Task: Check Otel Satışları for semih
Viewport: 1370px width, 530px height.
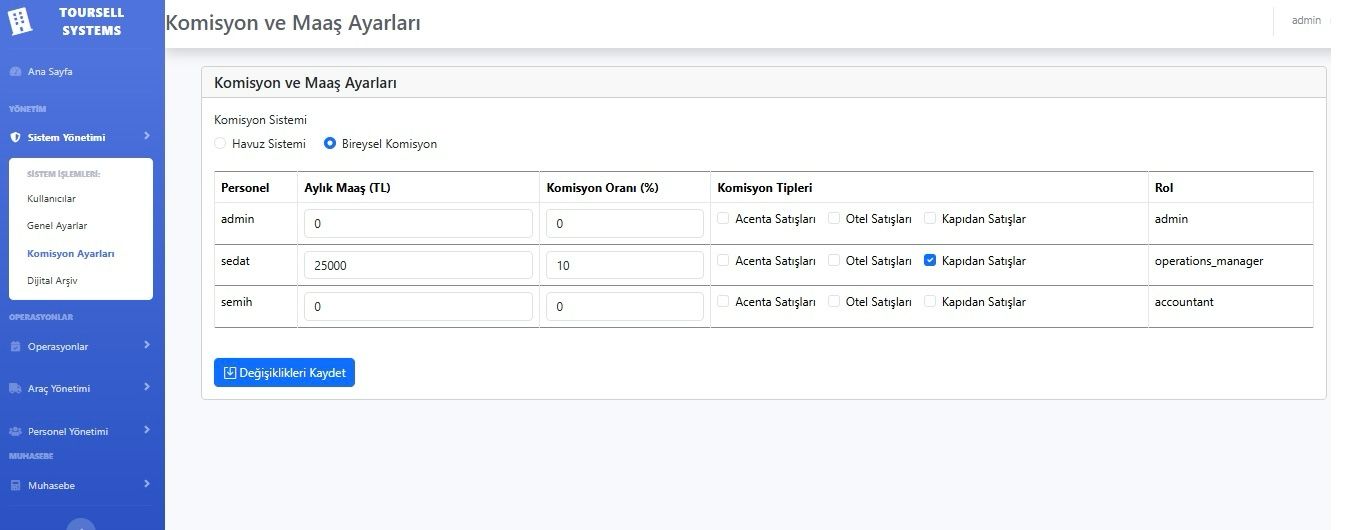Action: [834, 302]
